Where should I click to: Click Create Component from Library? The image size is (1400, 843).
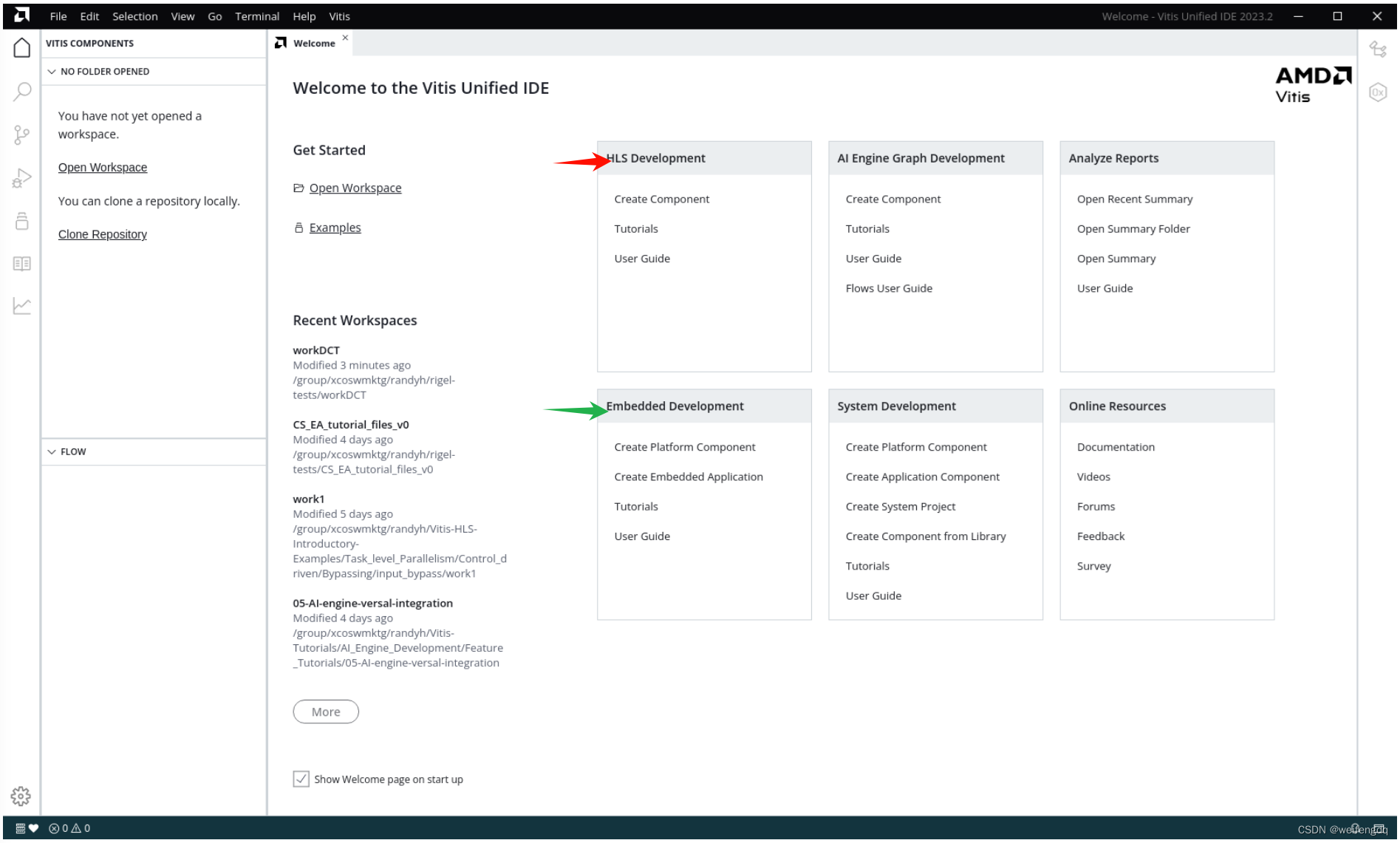tap(926, 536)
